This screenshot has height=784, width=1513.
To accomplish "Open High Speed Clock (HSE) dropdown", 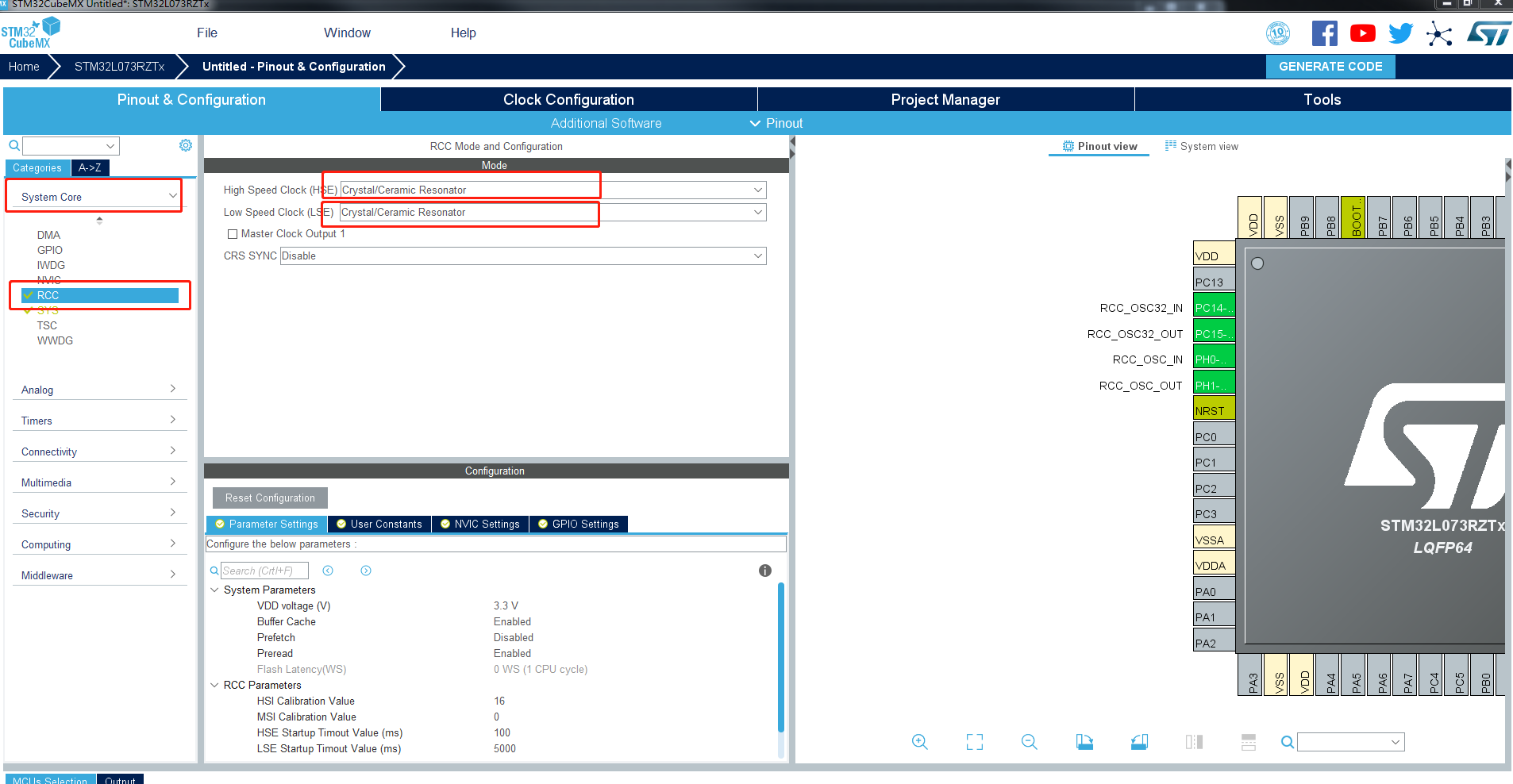I will [757, 190].
